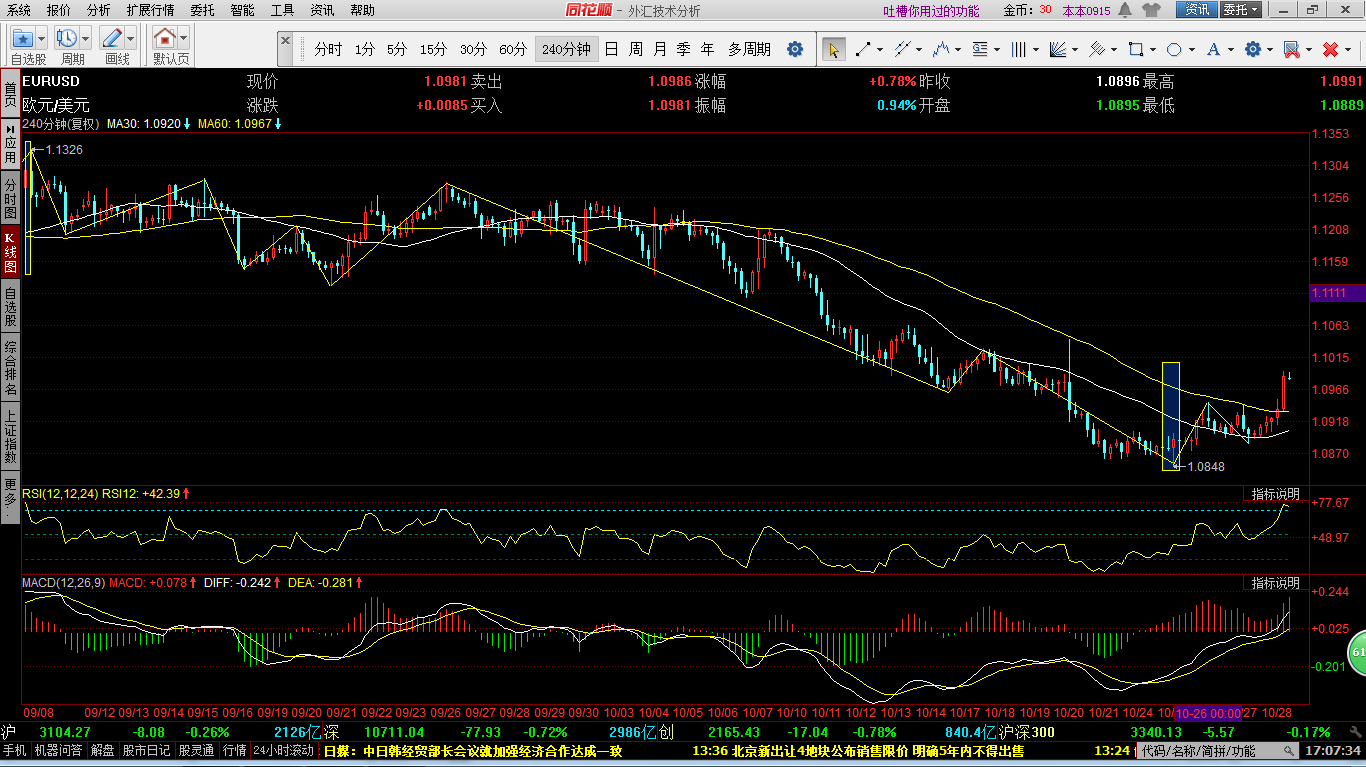The image size is (1366, 767).
Task: Switch to 多周期 view
Action: point(749,49)
